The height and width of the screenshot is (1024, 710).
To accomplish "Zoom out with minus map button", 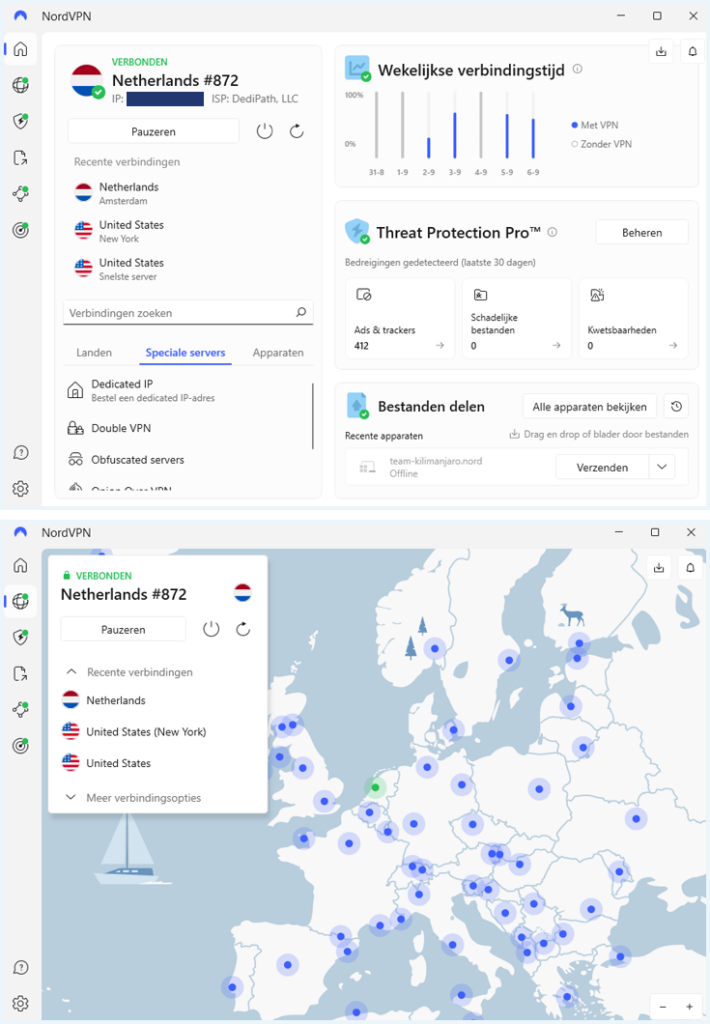I will 663,1006.
